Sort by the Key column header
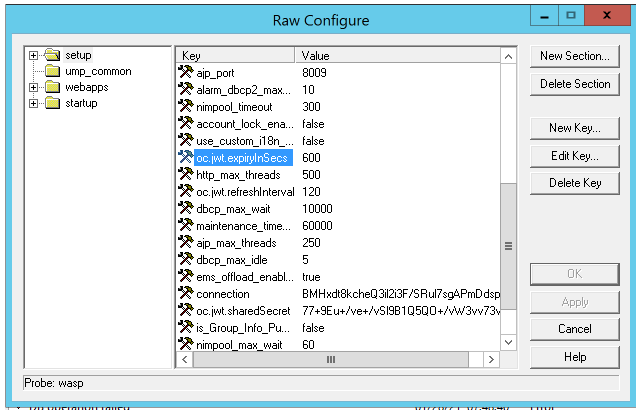640x414 pixels. pos(235,56)
